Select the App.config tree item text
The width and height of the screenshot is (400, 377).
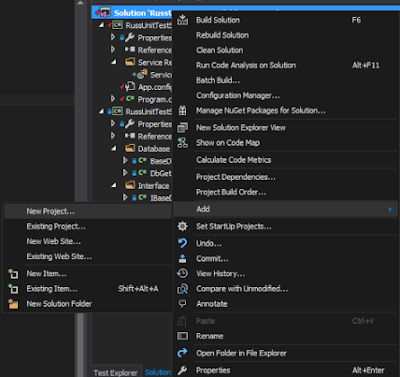point(155,87)
